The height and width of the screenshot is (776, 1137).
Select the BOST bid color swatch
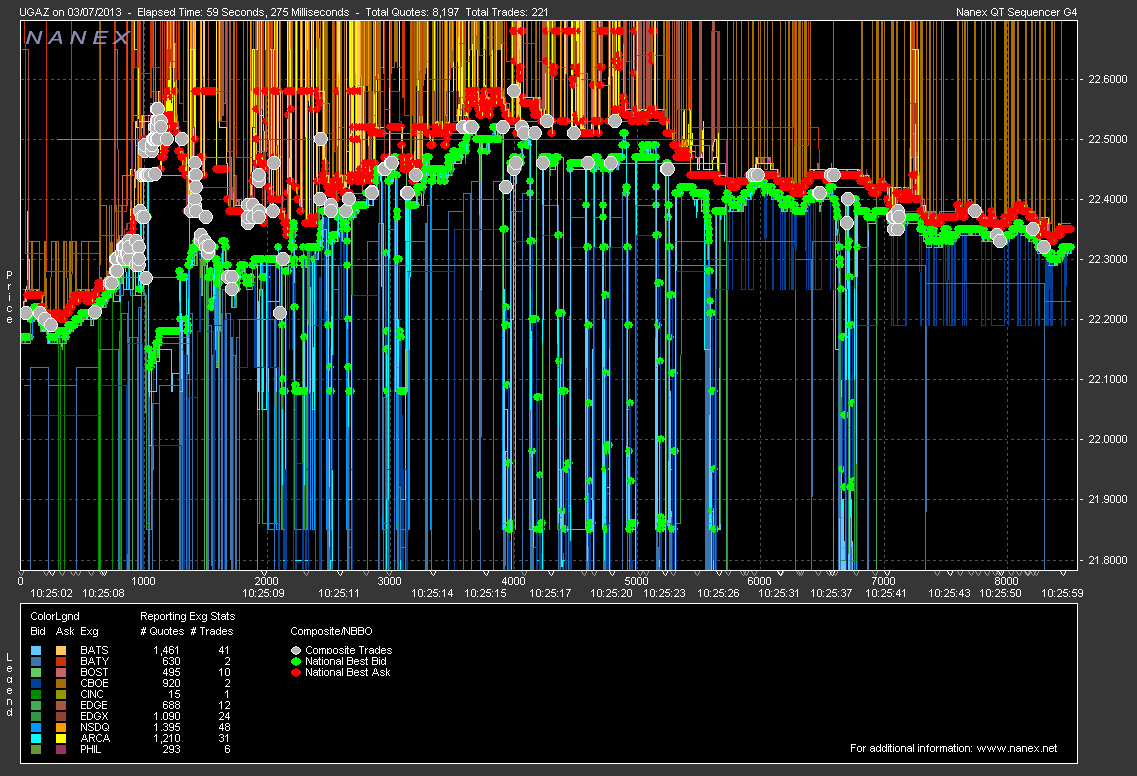coord(37,672)
